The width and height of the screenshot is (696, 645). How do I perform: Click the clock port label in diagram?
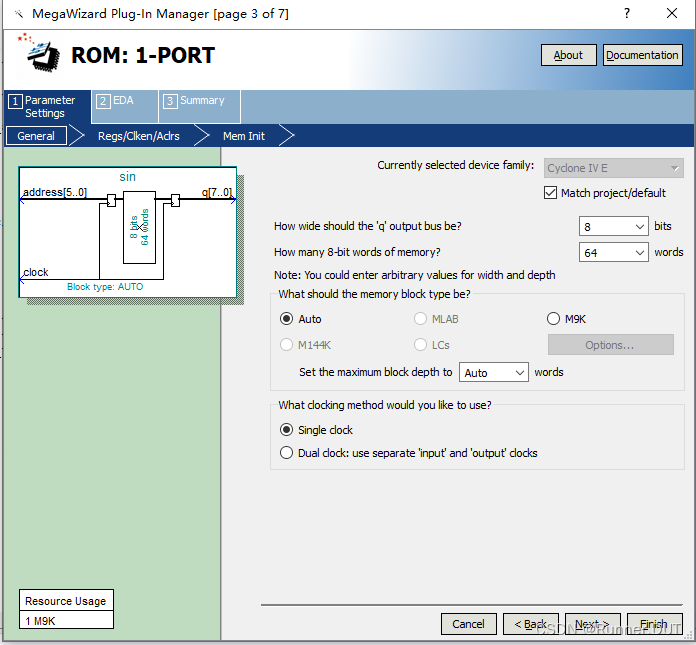pyautogui.click(x=36, y=272)
